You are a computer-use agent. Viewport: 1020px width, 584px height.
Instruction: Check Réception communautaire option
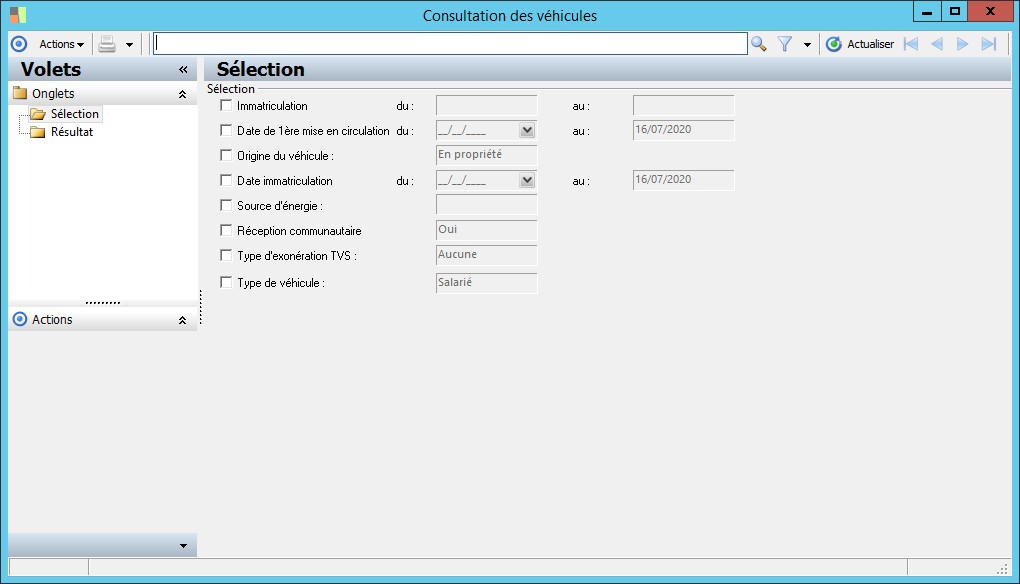coord(226,230)
